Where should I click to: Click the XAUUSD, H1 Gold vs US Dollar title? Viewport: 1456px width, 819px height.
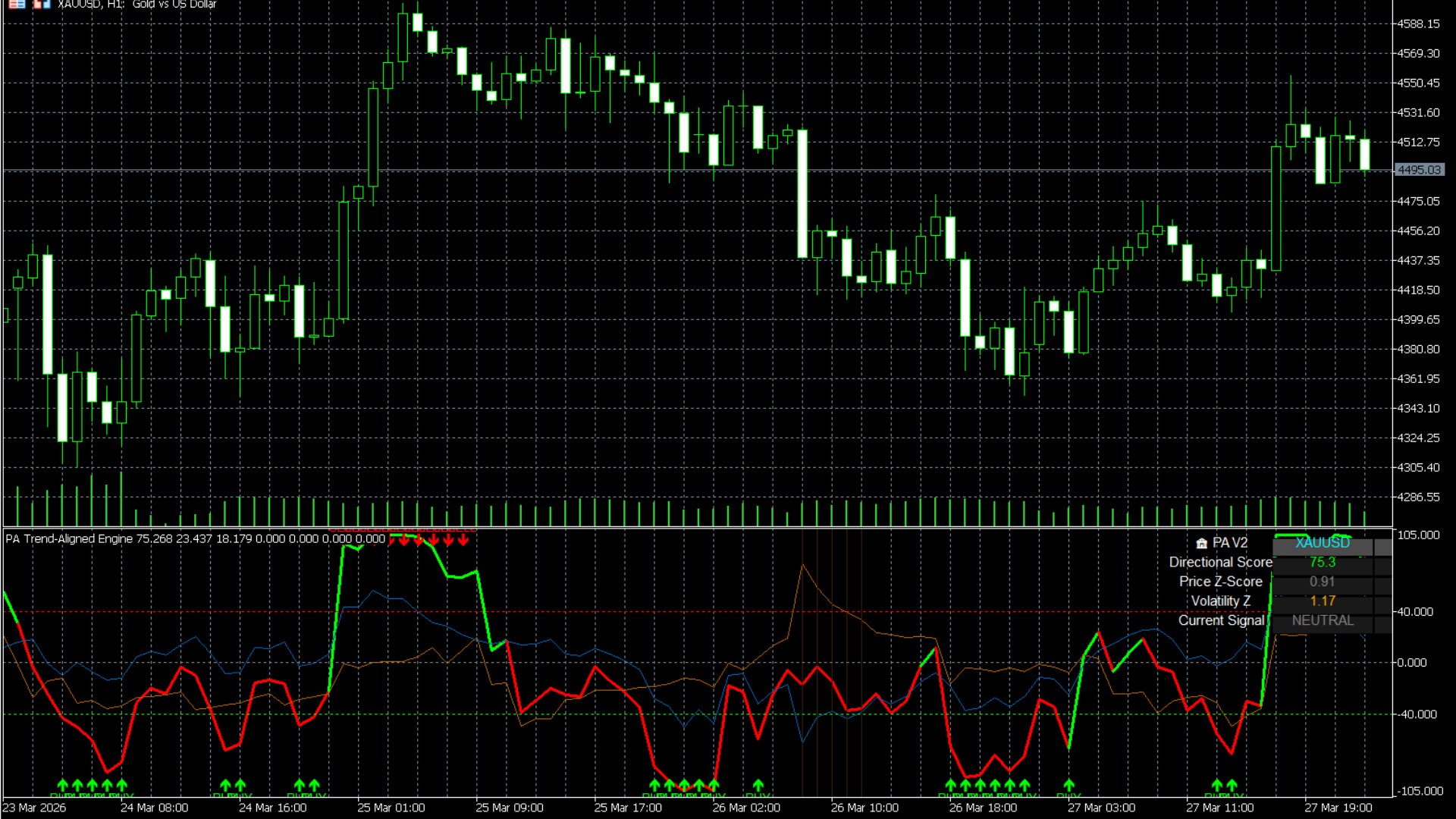136,5
